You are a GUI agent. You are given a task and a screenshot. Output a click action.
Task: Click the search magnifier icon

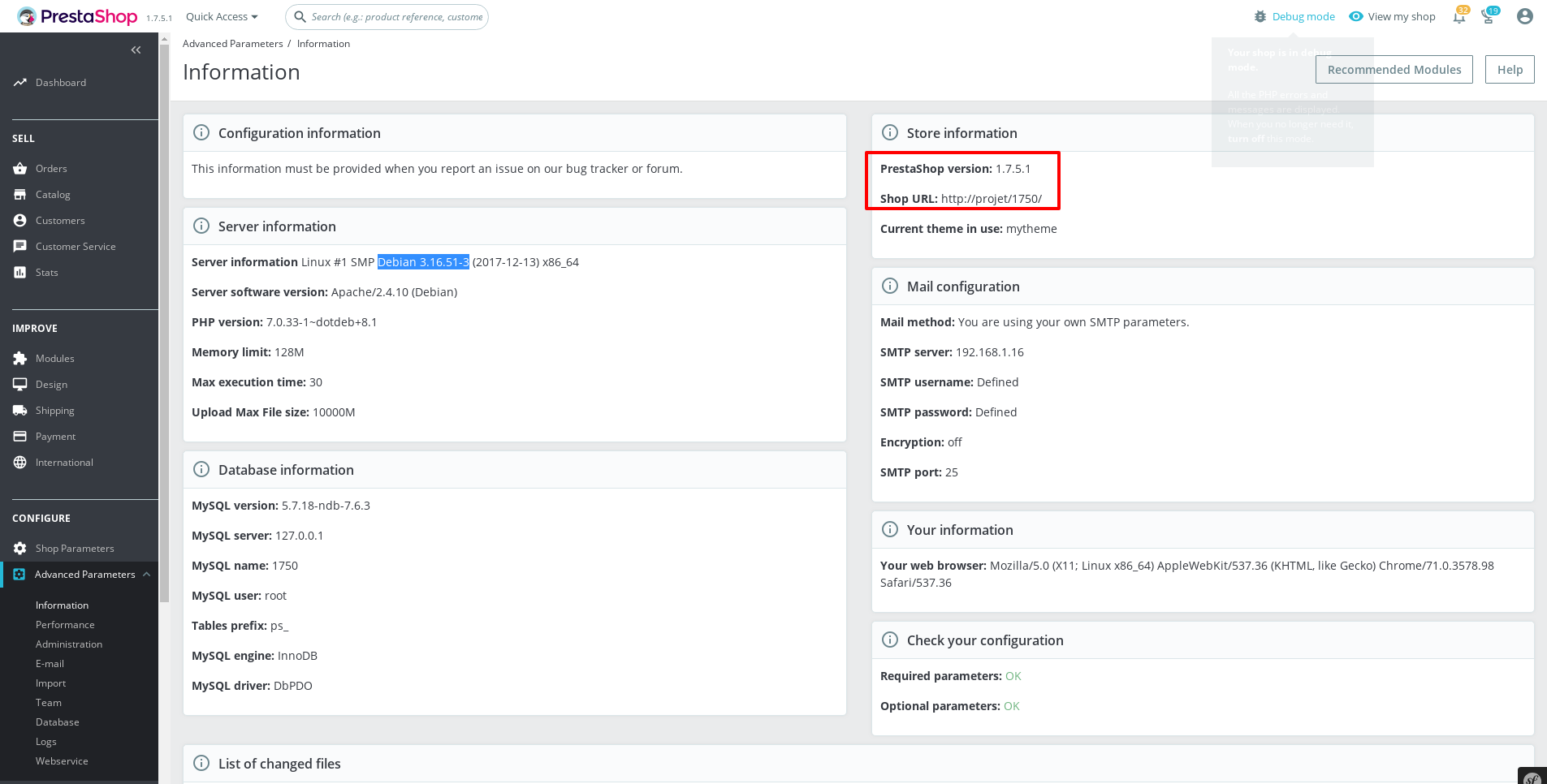300,16
